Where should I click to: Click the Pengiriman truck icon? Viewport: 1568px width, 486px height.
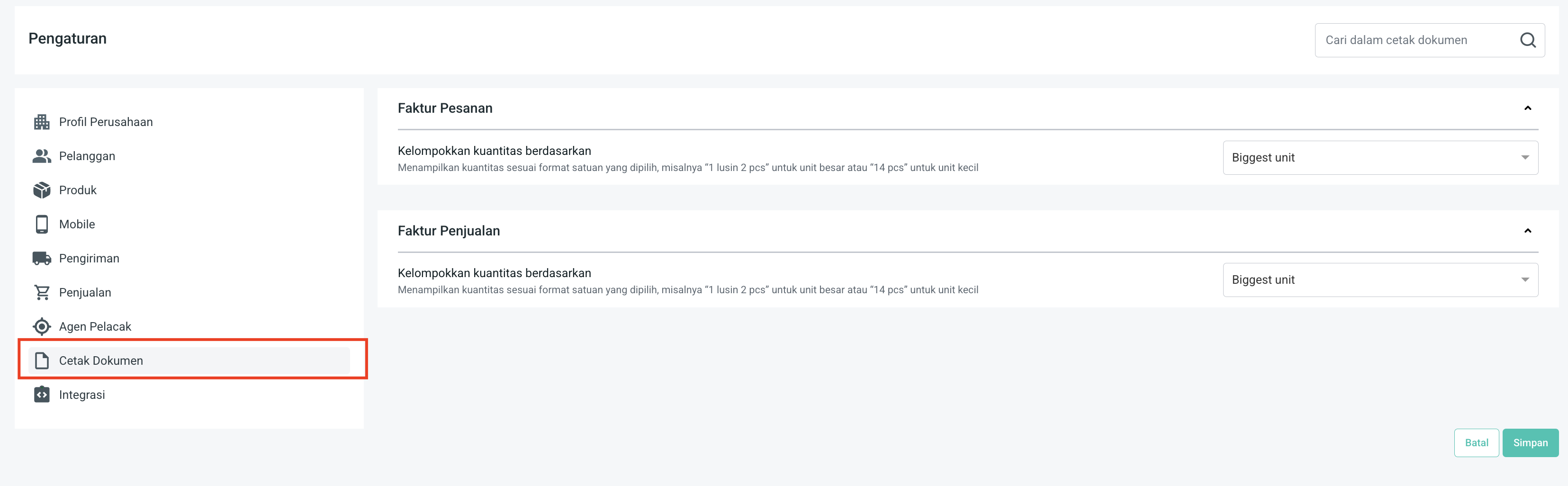[41, 259]
